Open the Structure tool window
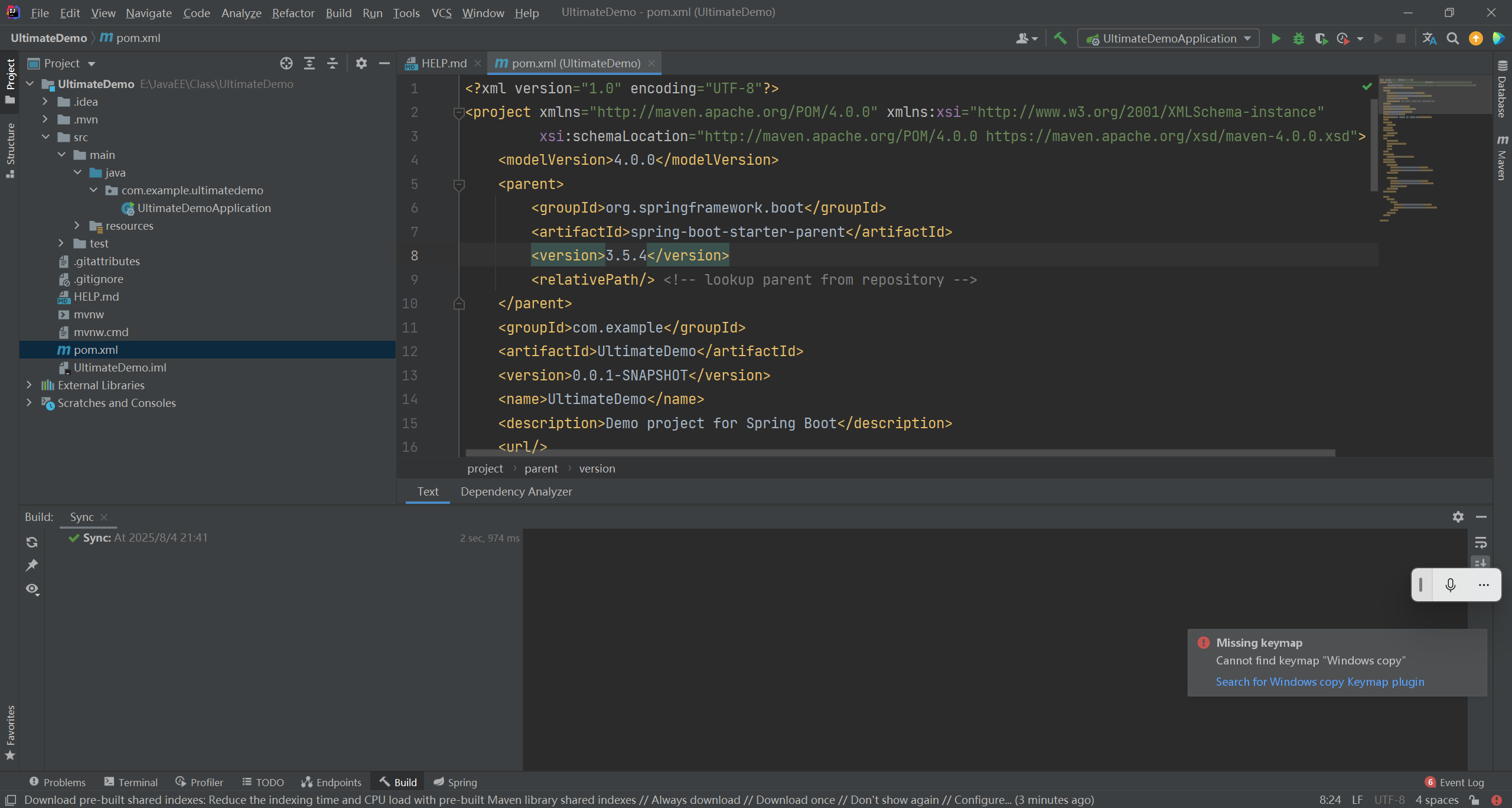1512x808 pixels. click(x=10, y=150)
